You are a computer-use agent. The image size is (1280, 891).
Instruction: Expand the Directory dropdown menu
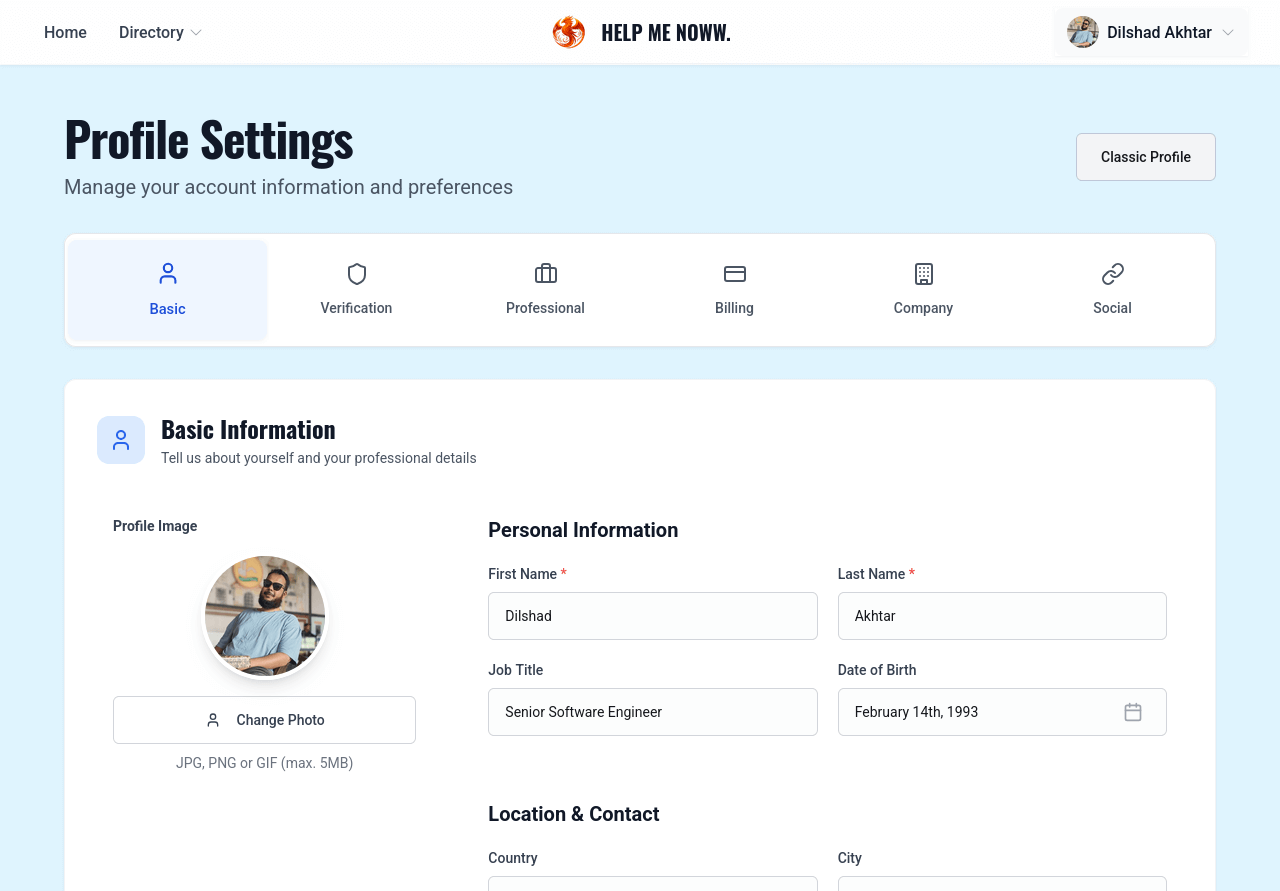(160, 32)
